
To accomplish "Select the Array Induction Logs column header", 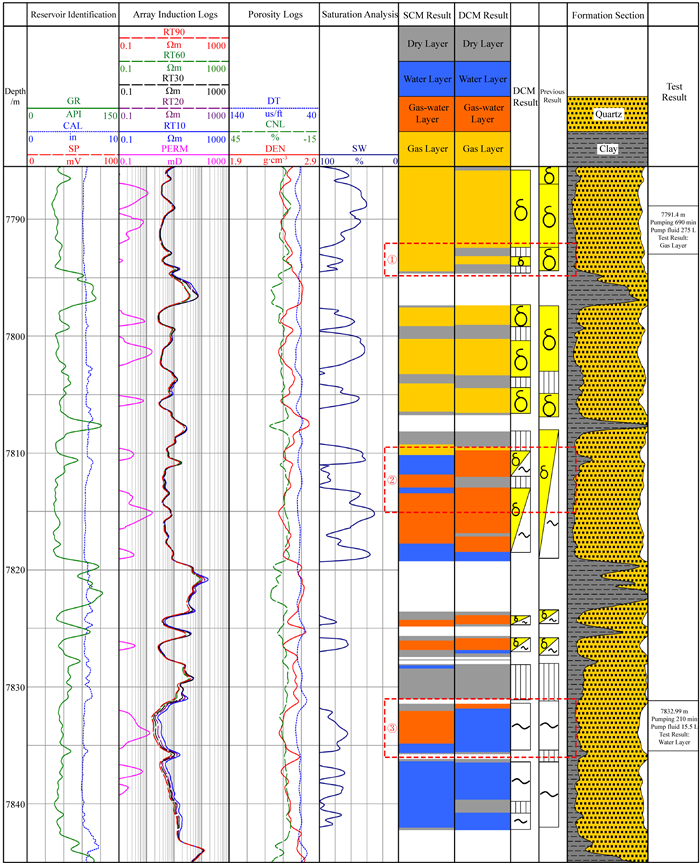I will pyautogui.click(x=174, y=16).
